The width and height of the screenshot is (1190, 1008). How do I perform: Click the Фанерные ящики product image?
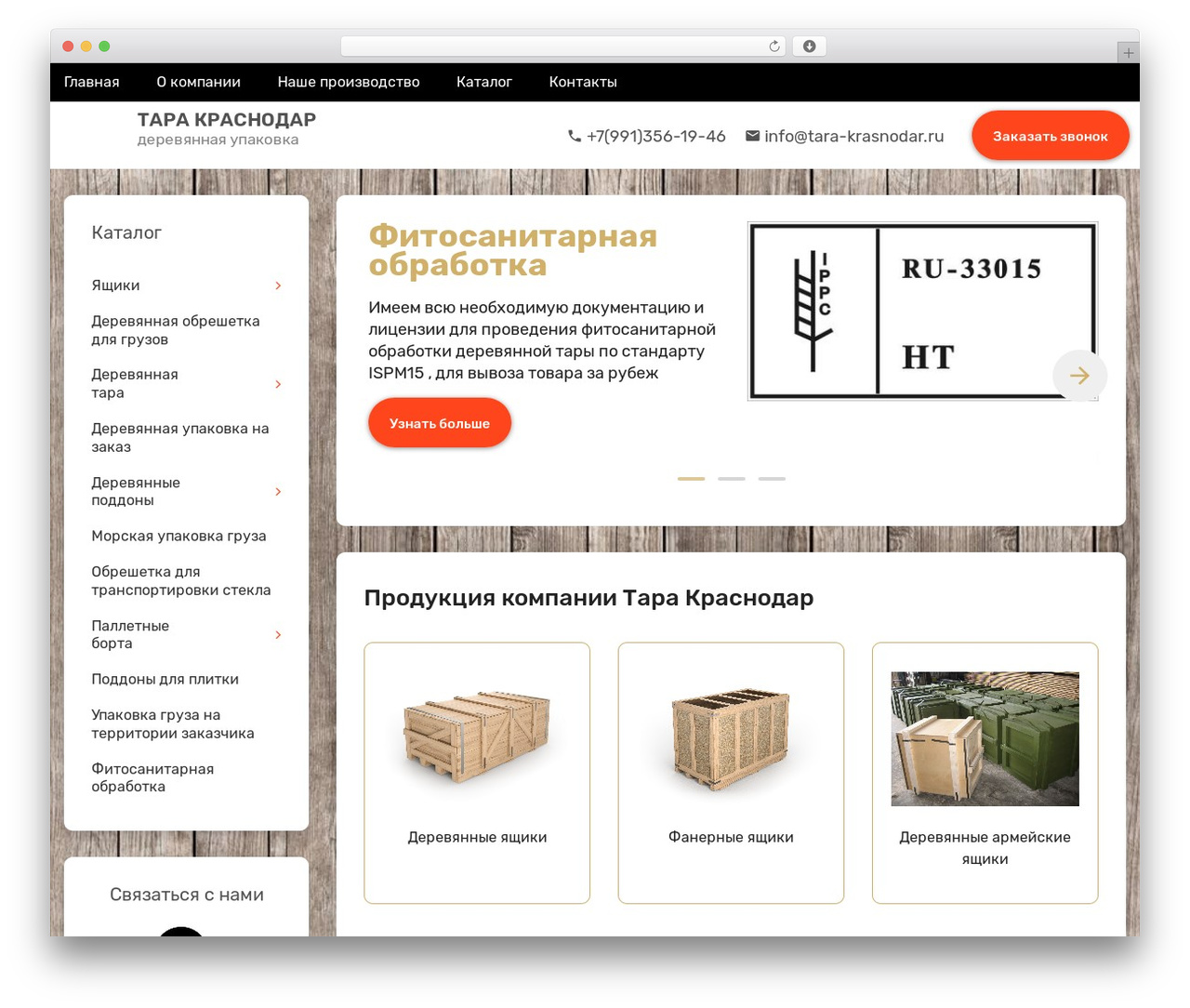(731, 738)
